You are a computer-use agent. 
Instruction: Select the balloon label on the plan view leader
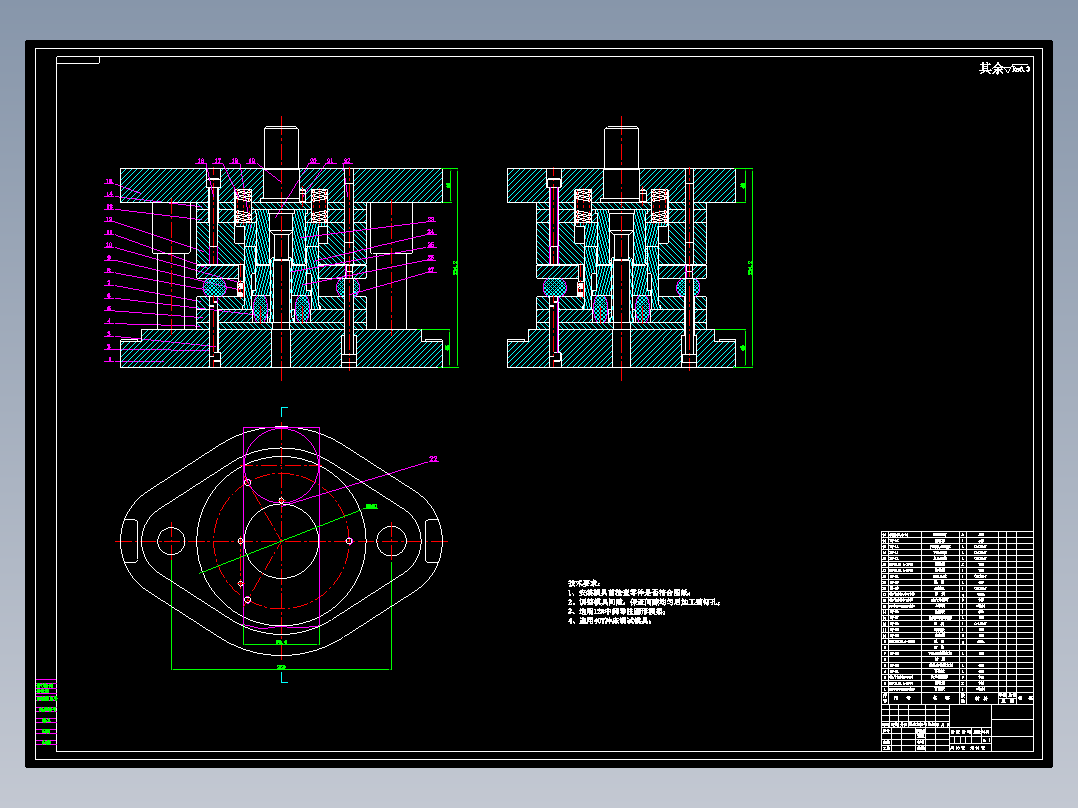(x=433, y=459)
